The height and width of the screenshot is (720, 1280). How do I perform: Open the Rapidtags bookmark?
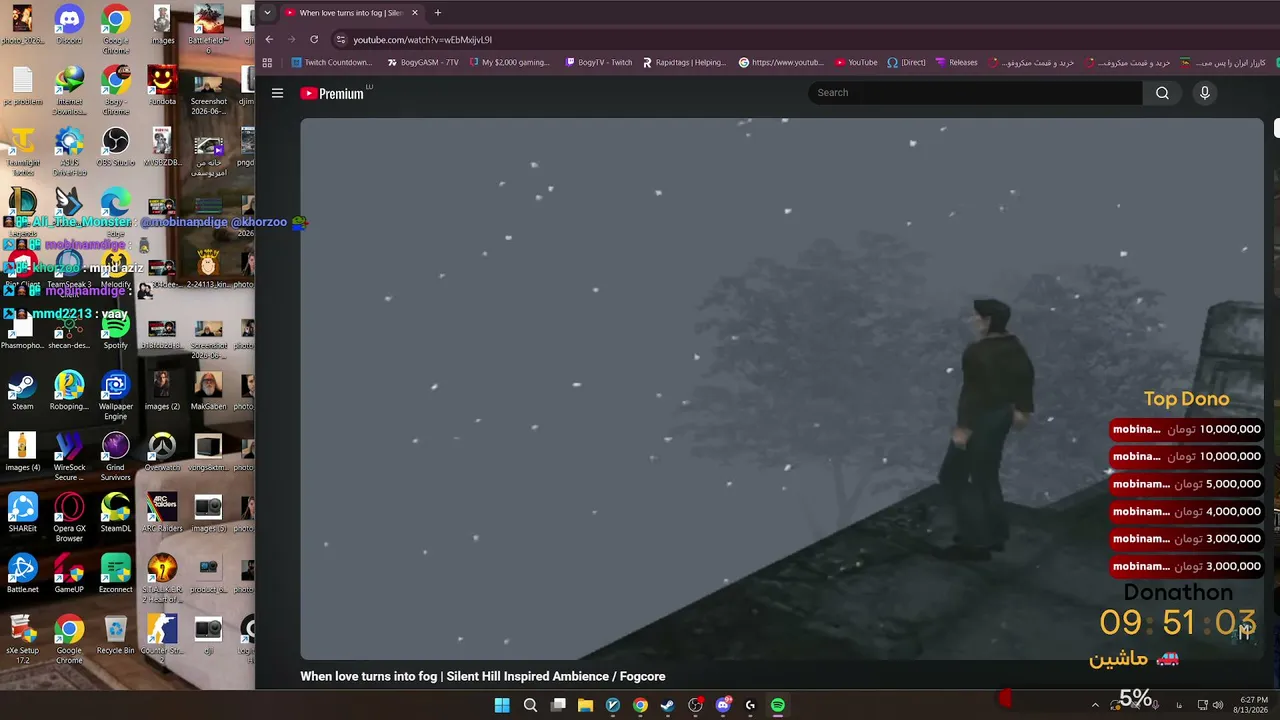tap(684, 62)
